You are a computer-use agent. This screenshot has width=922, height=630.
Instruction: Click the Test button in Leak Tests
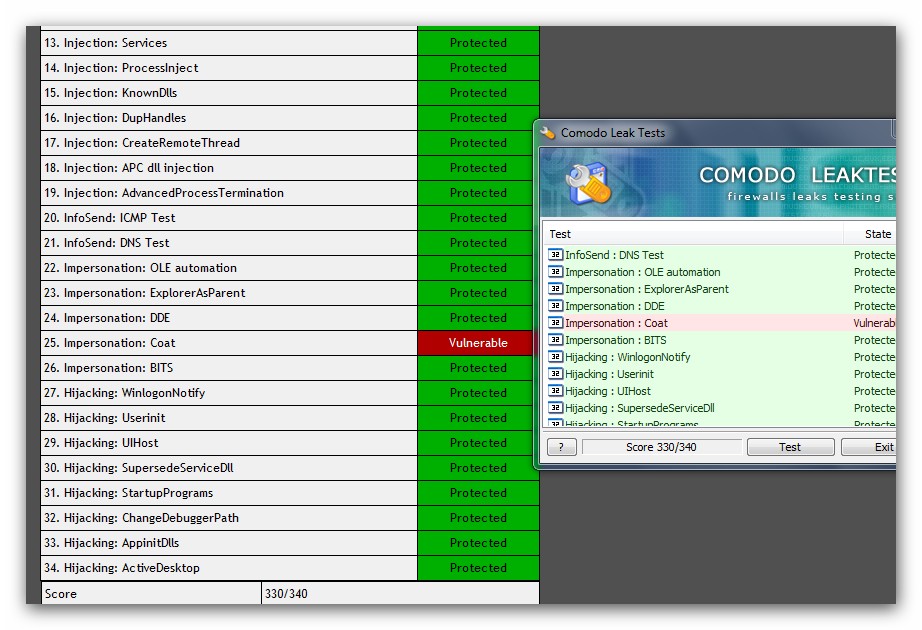(790, 447)
